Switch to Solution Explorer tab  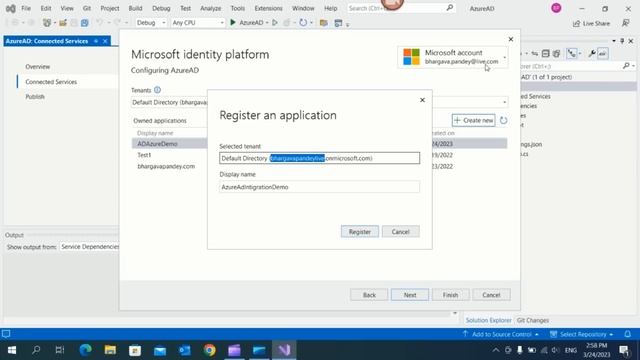488,320
